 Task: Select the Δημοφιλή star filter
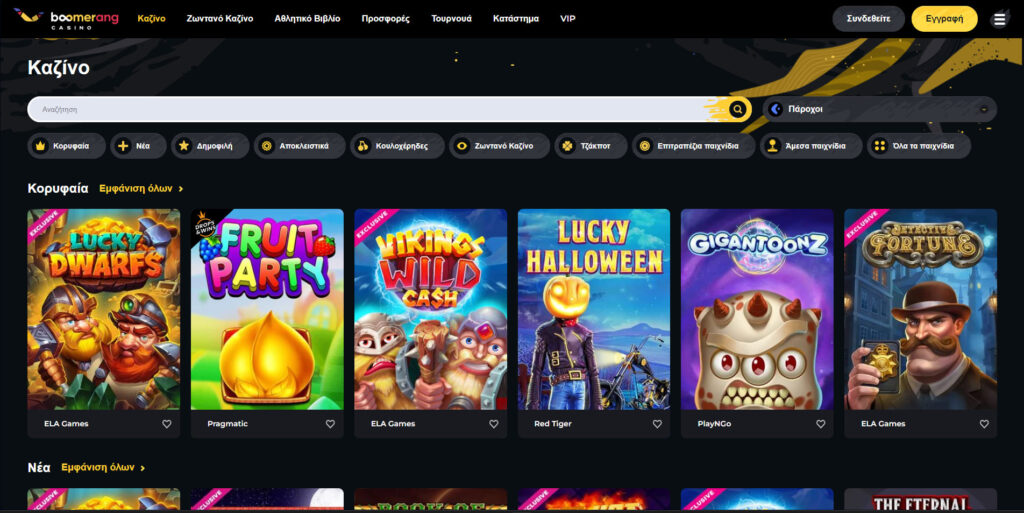pos(210,146)
